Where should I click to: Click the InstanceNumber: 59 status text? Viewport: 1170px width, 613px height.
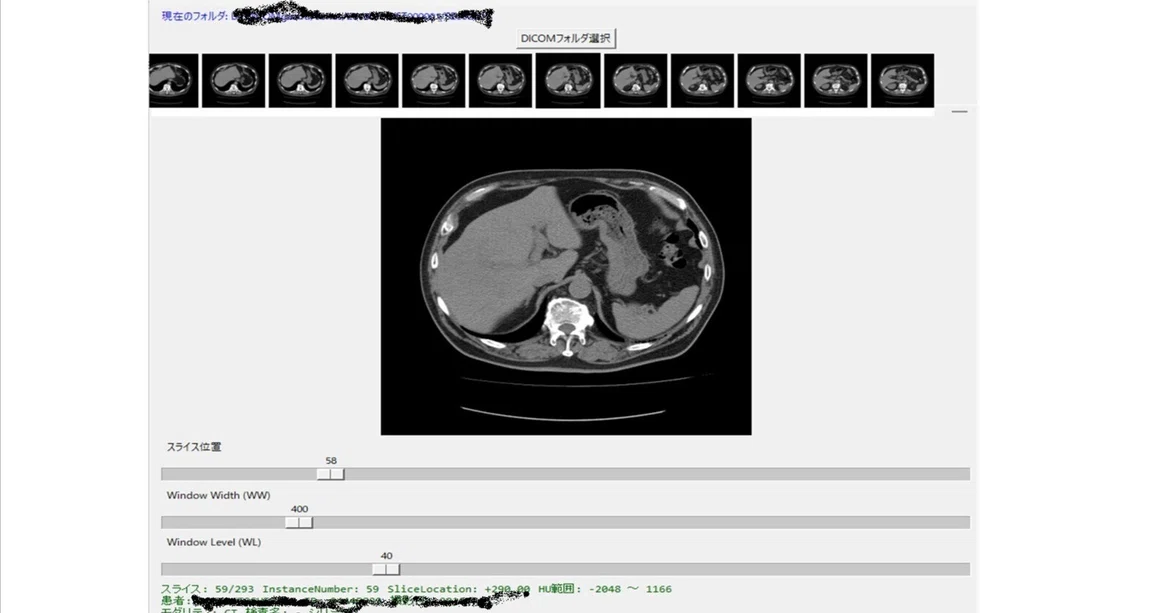(320, 588)
